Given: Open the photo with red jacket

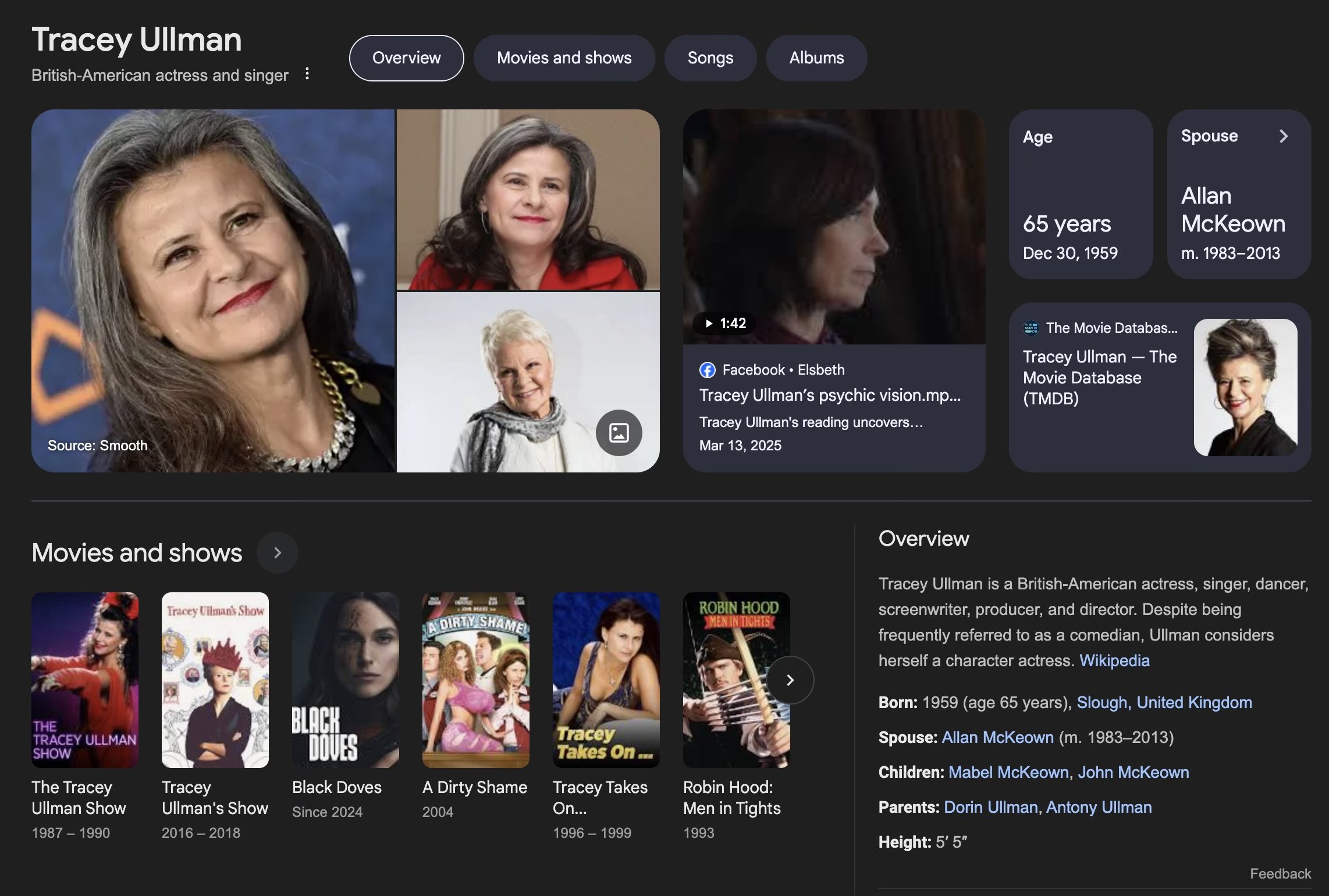Looking at the screenshot, I should click(x=528, y=200).
